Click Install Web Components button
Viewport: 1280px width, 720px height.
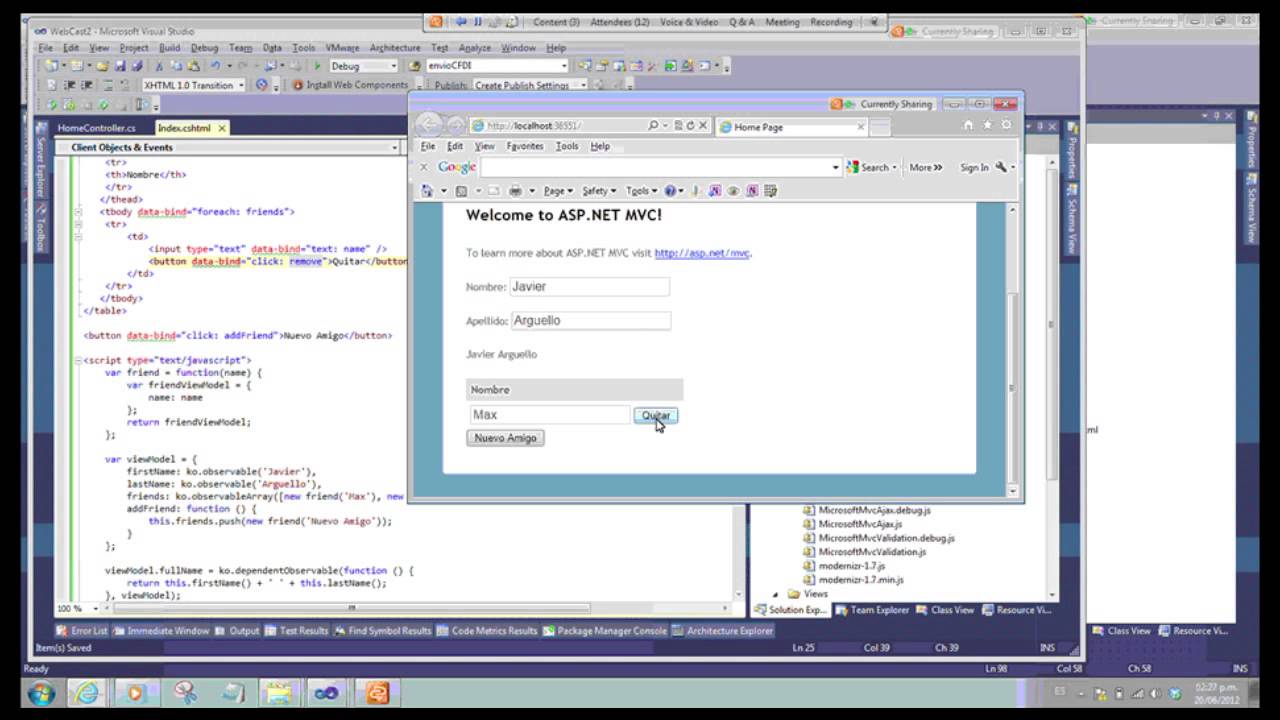[x=350, y=85]
